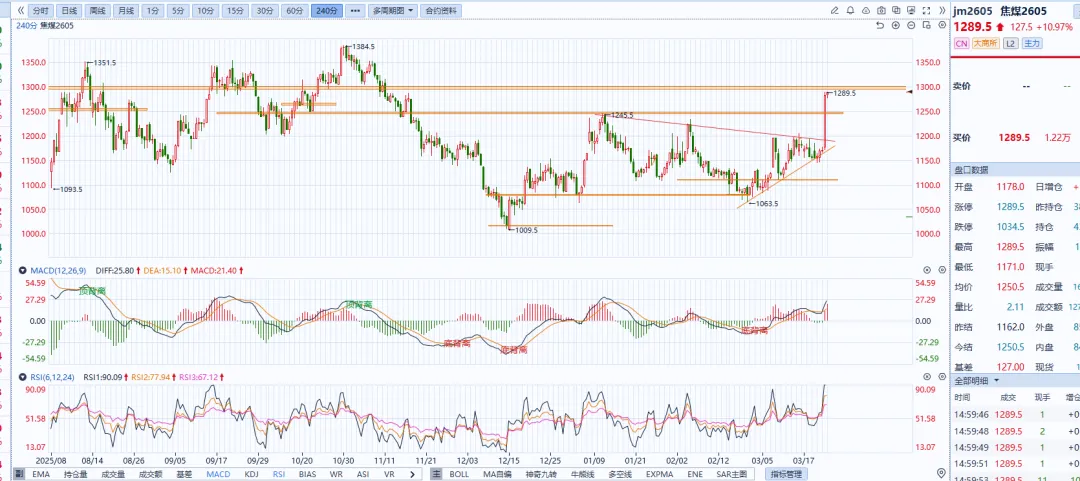Switch to 月线 monthly chart

point(125,10)
